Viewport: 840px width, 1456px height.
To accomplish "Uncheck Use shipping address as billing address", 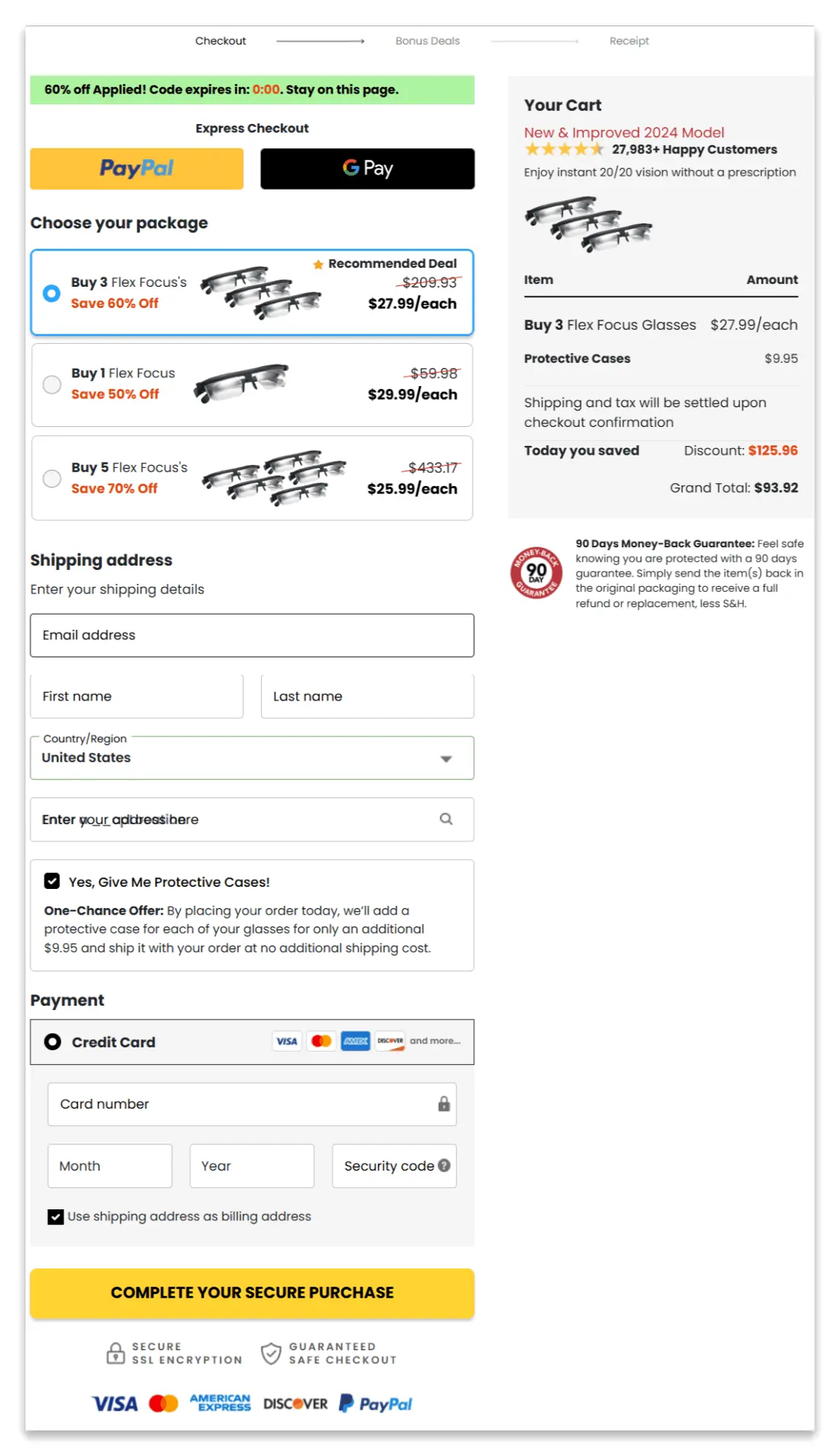I will pos(54,1216).
